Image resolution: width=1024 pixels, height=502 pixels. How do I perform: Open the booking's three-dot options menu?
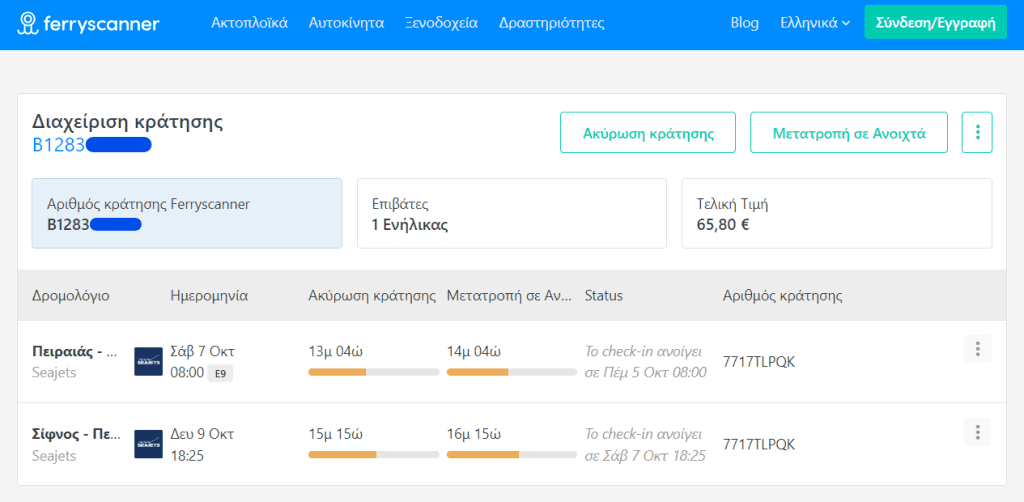(x=977, y=132)
